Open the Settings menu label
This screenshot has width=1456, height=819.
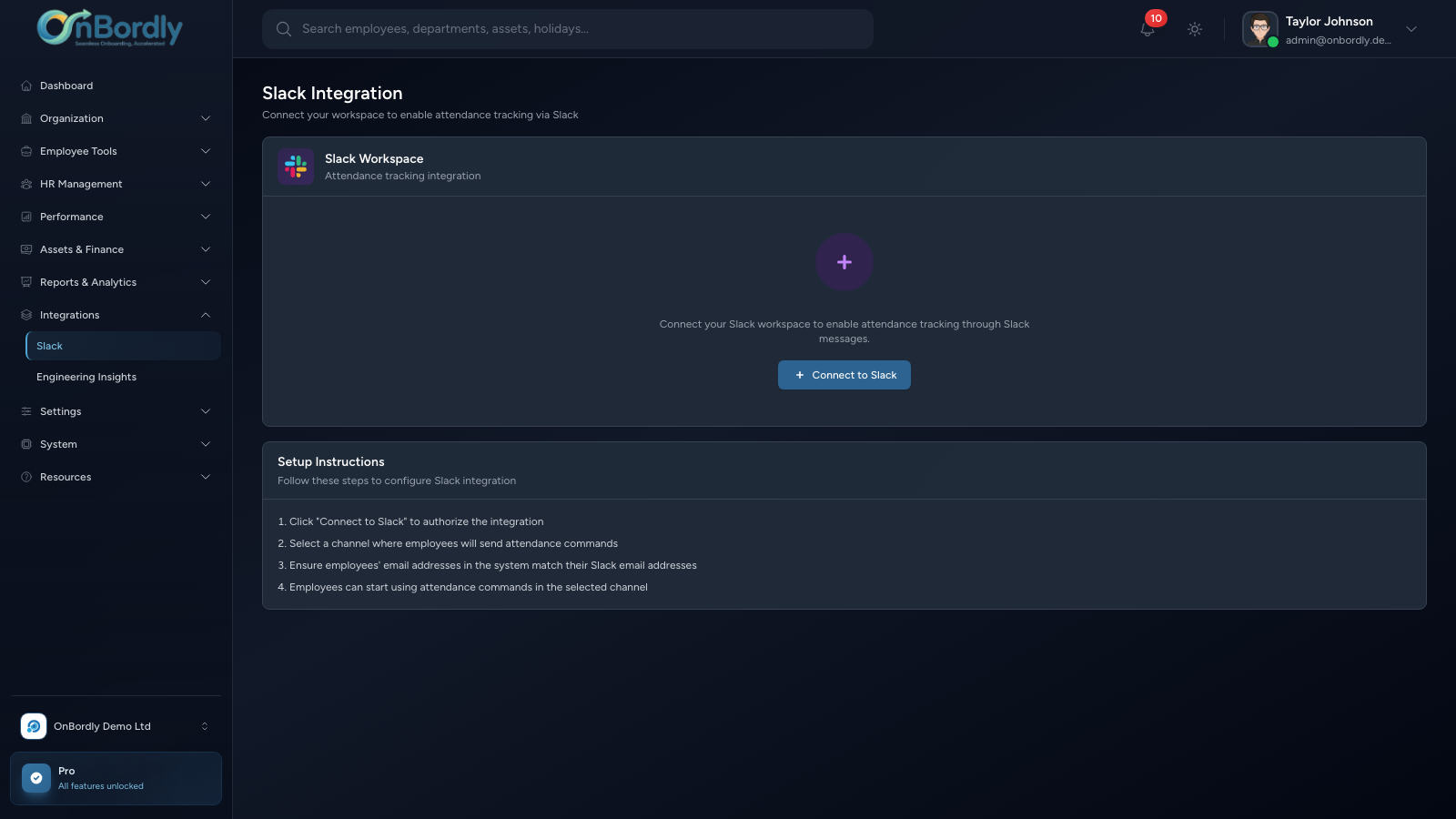(x=61, y=411)
